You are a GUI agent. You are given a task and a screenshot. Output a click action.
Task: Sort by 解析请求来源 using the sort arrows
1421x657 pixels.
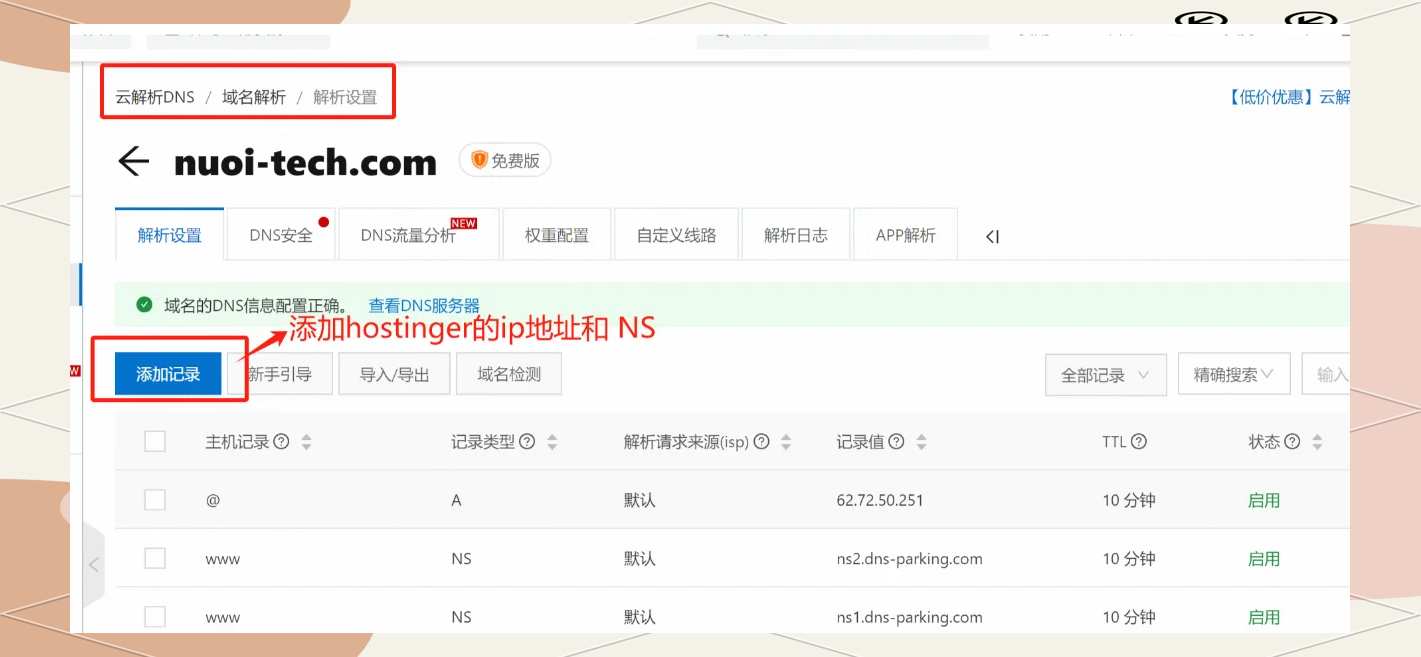[x=786, y=442]
